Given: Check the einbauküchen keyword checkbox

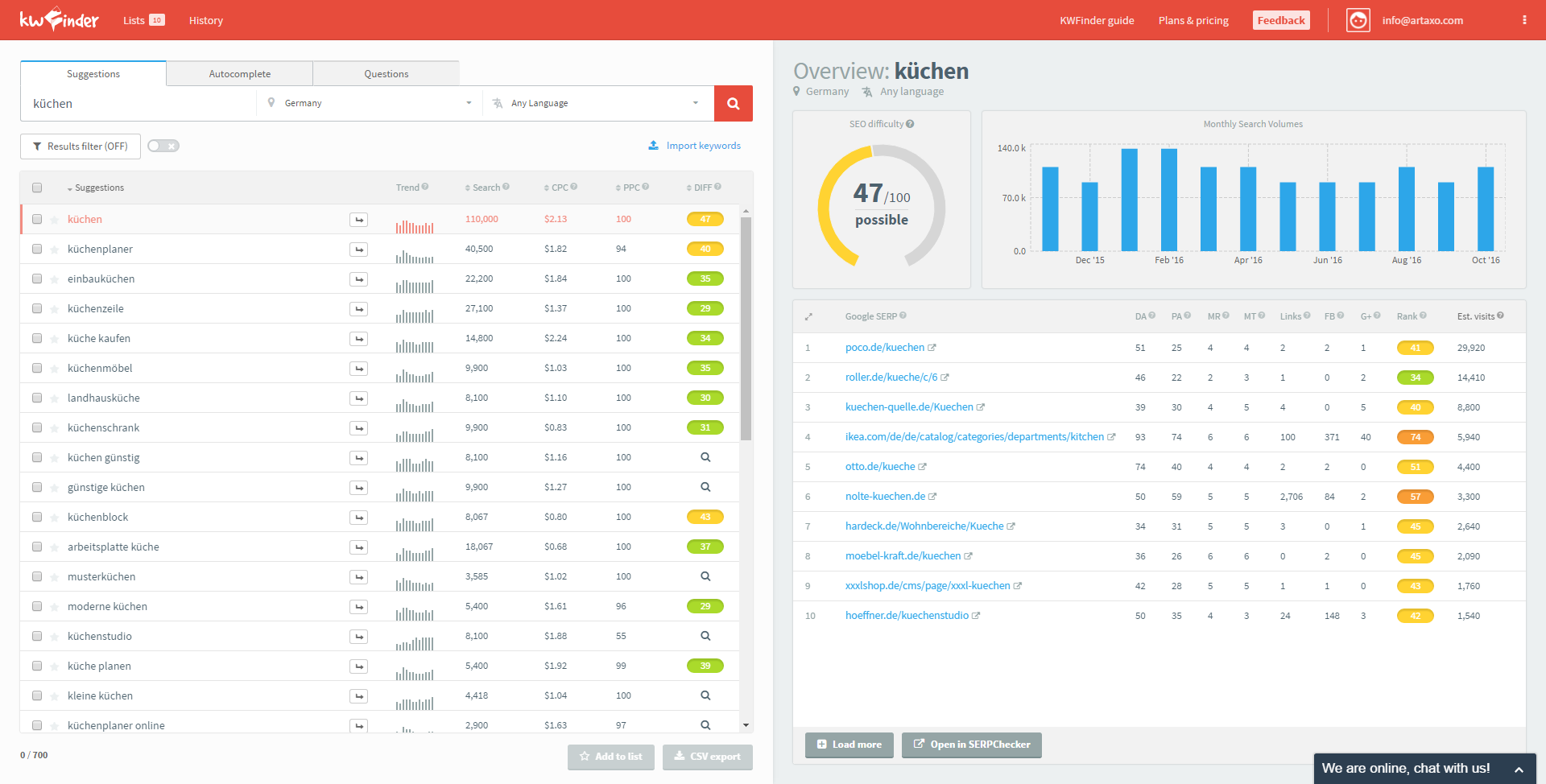Looking at the screenshot, I should (x=37, y=279).
